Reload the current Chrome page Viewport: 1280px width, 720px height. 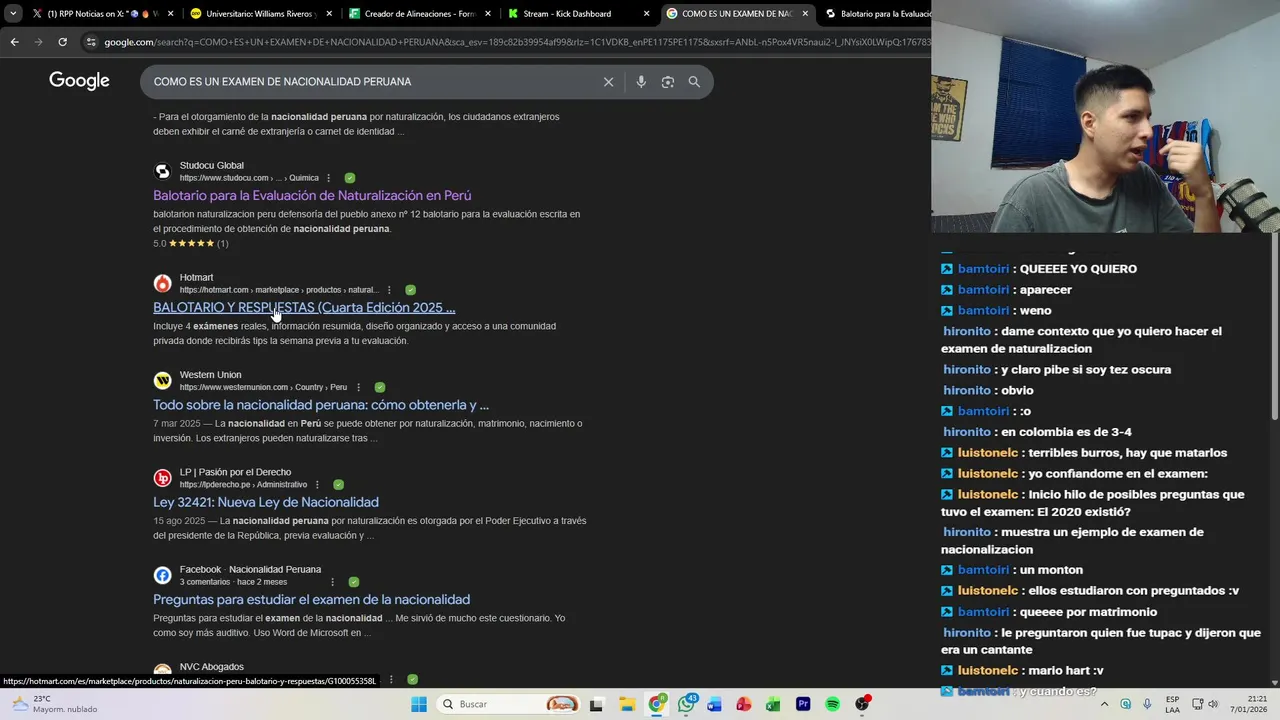62,42
